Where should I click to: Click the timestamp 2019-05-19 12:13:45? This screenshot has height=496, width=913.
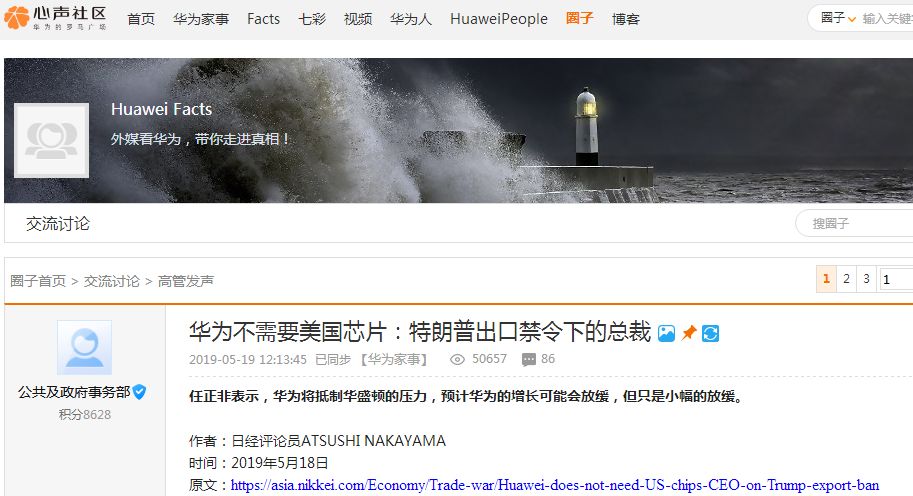[247, 360]
